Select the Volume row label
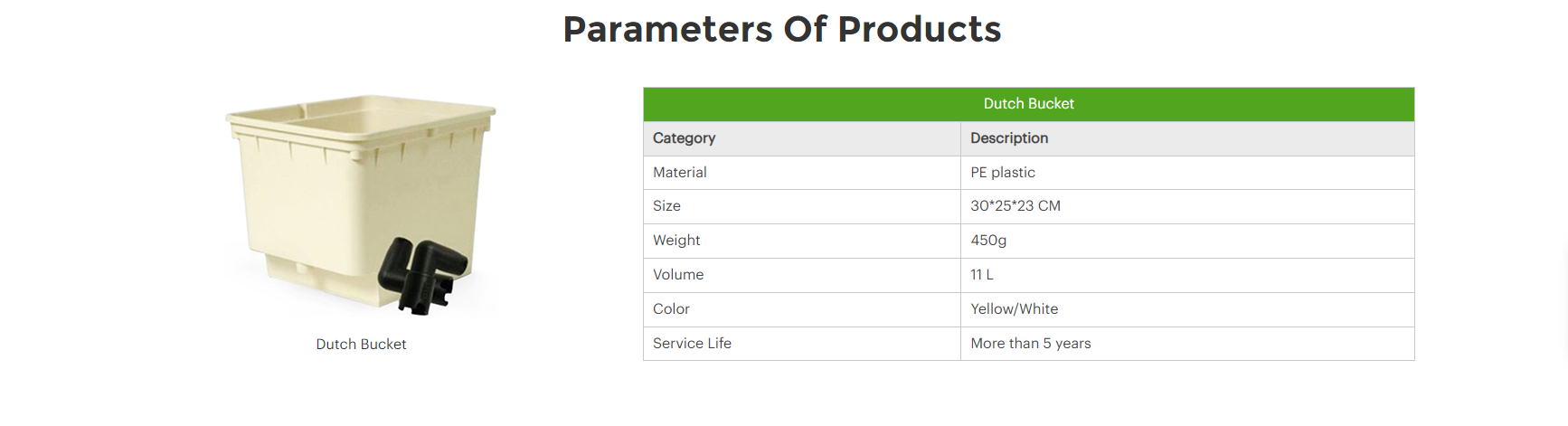 (678, 275)
